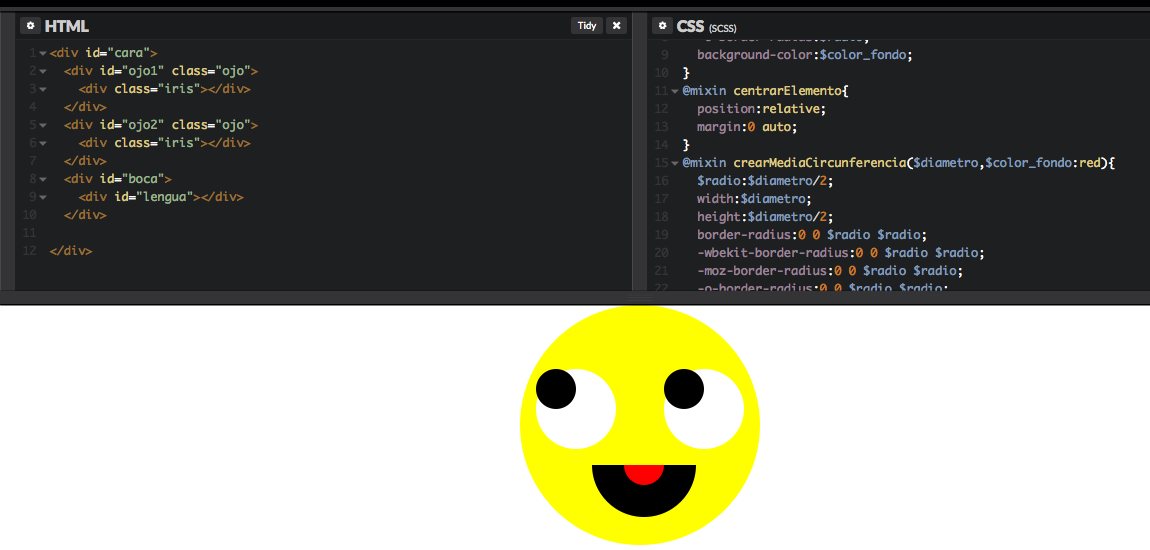1150x550 pixels.
Task: Click line number 11 in HTML gutter
Action: pos(29,233)
